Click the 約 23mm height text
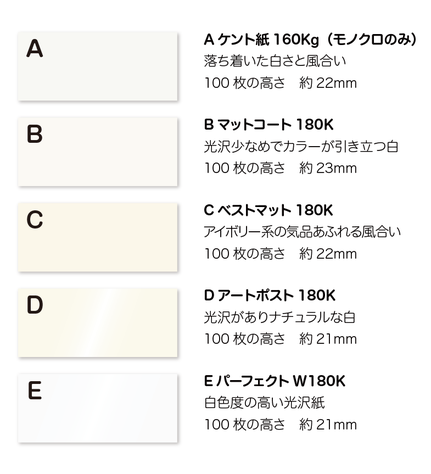The width and height of the screenshot is (431, 474). click(x=328, y=168)
